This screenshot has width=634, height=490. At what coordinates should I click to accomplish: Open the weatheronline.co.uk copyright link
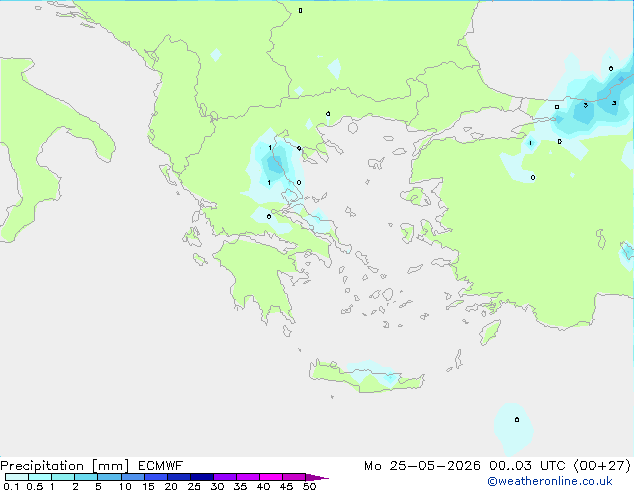point(550,481)
